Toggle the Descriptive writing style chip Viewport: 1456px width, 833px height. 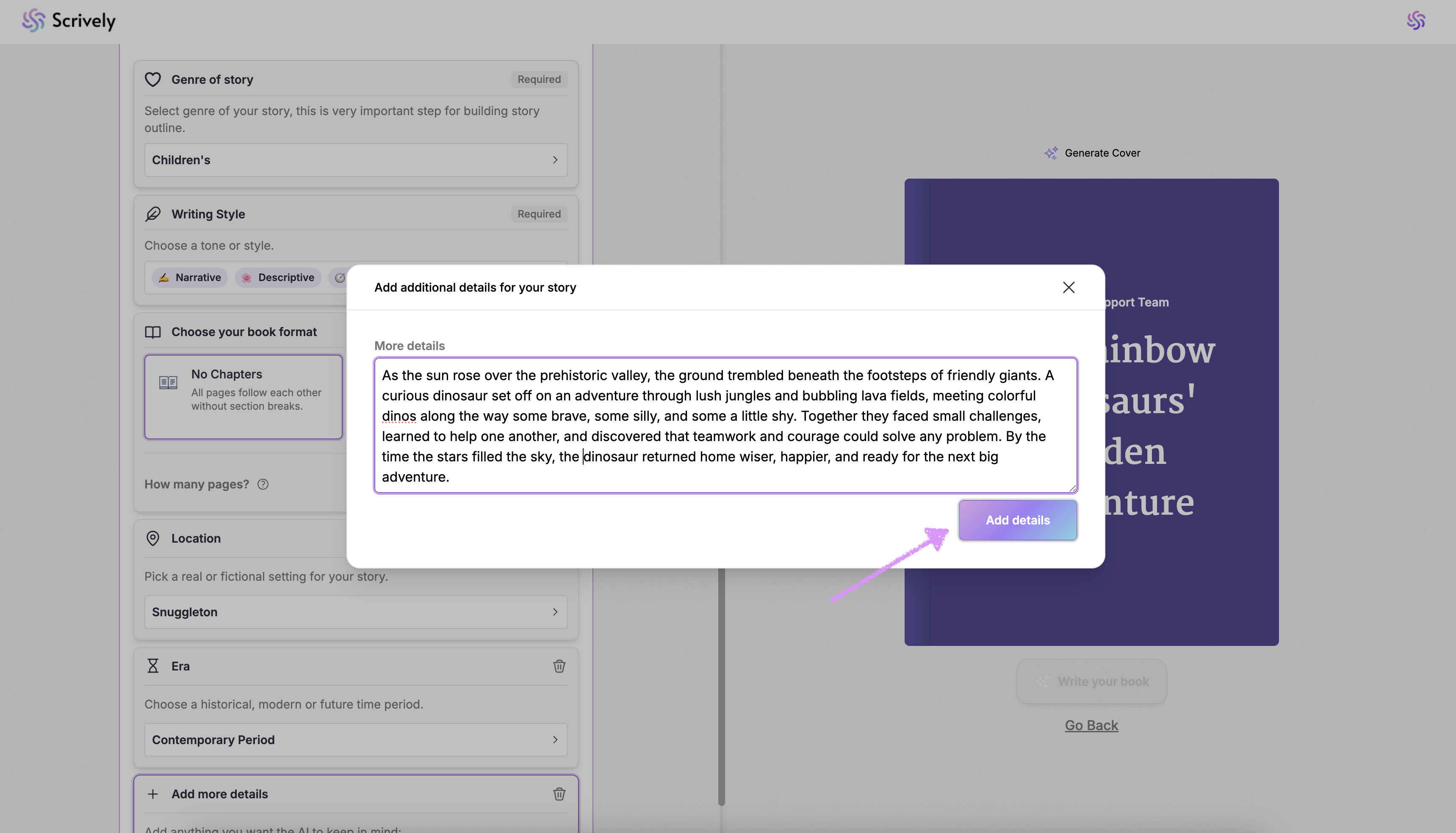click(278, 278)
